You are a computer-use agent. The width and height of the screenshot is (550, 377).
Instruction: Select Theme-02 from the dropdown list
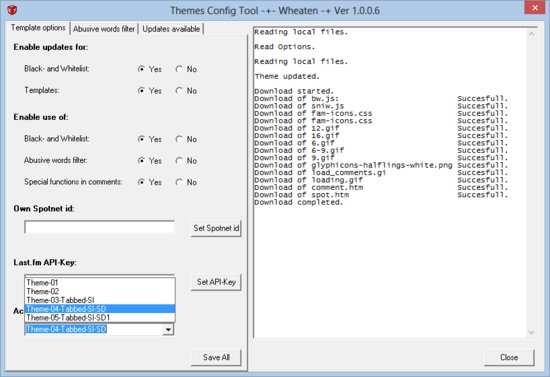point(100,291)
